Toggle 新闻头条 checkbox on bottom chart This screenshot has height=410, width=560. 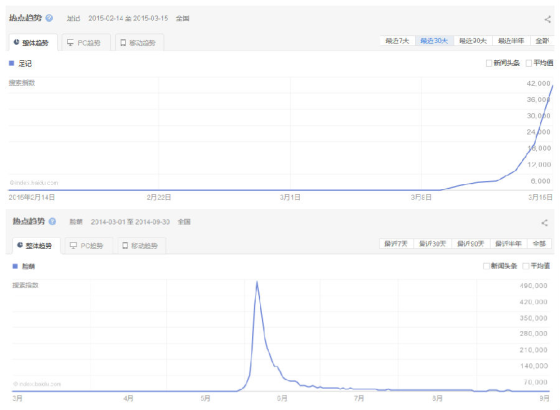pos(486,266)
